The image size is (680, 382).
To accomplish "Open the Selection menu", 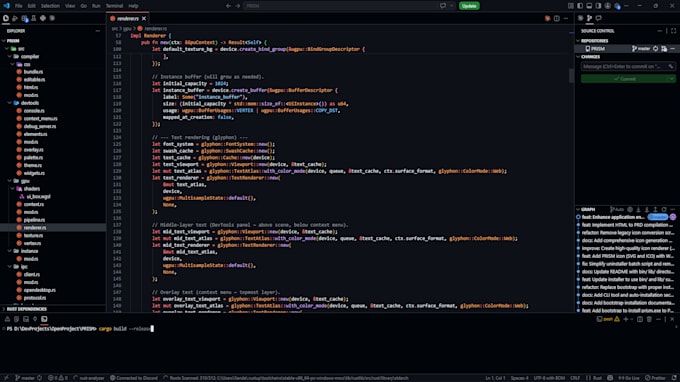I will (x=50, y=6).
